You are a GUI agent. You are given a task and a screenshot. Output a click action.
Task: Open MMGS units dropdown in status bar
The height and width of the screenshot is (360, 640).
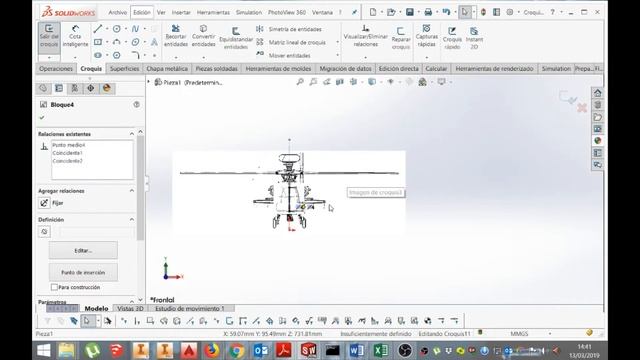[550, 334]
